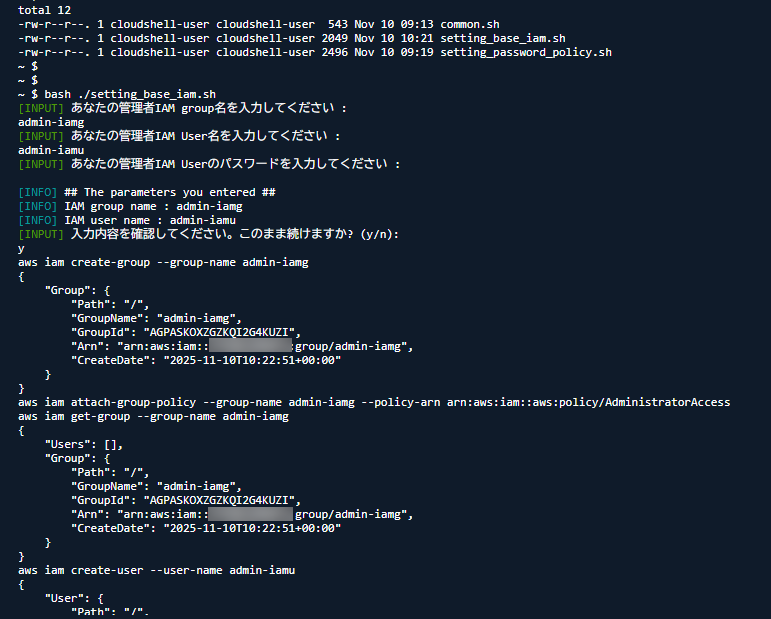The image size is (771, 619).
Task: Click the "total 12" line at the top
Action: coord(43,9)
